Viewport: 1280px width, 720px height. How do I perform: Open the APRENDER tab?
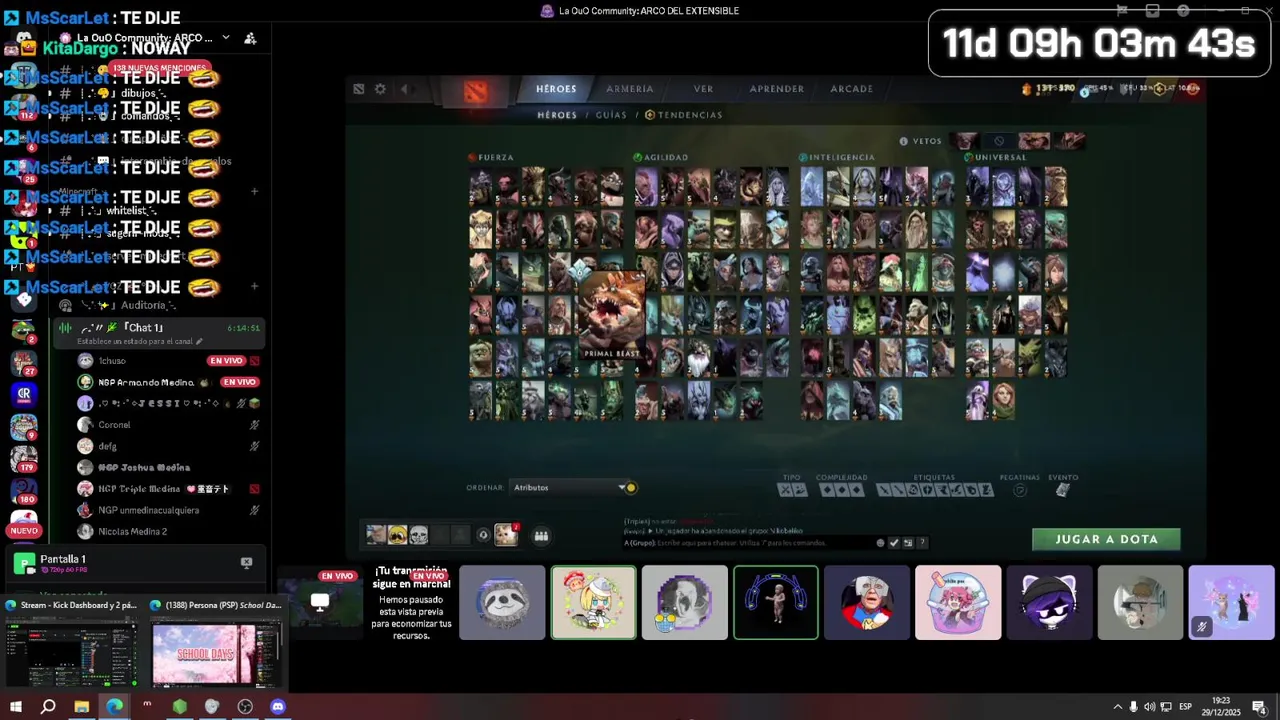tap(777, 89)
